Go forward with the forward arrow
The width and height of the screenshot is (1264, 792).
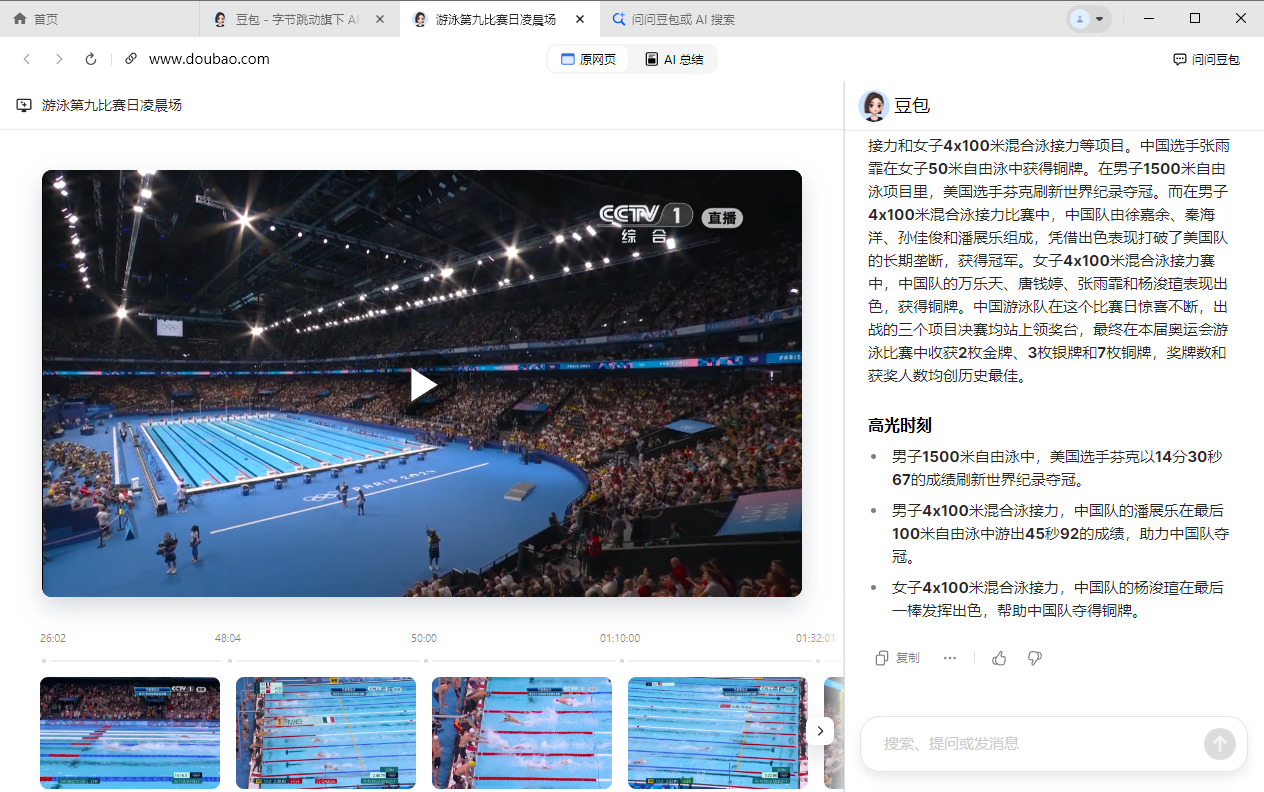[59, 59]
